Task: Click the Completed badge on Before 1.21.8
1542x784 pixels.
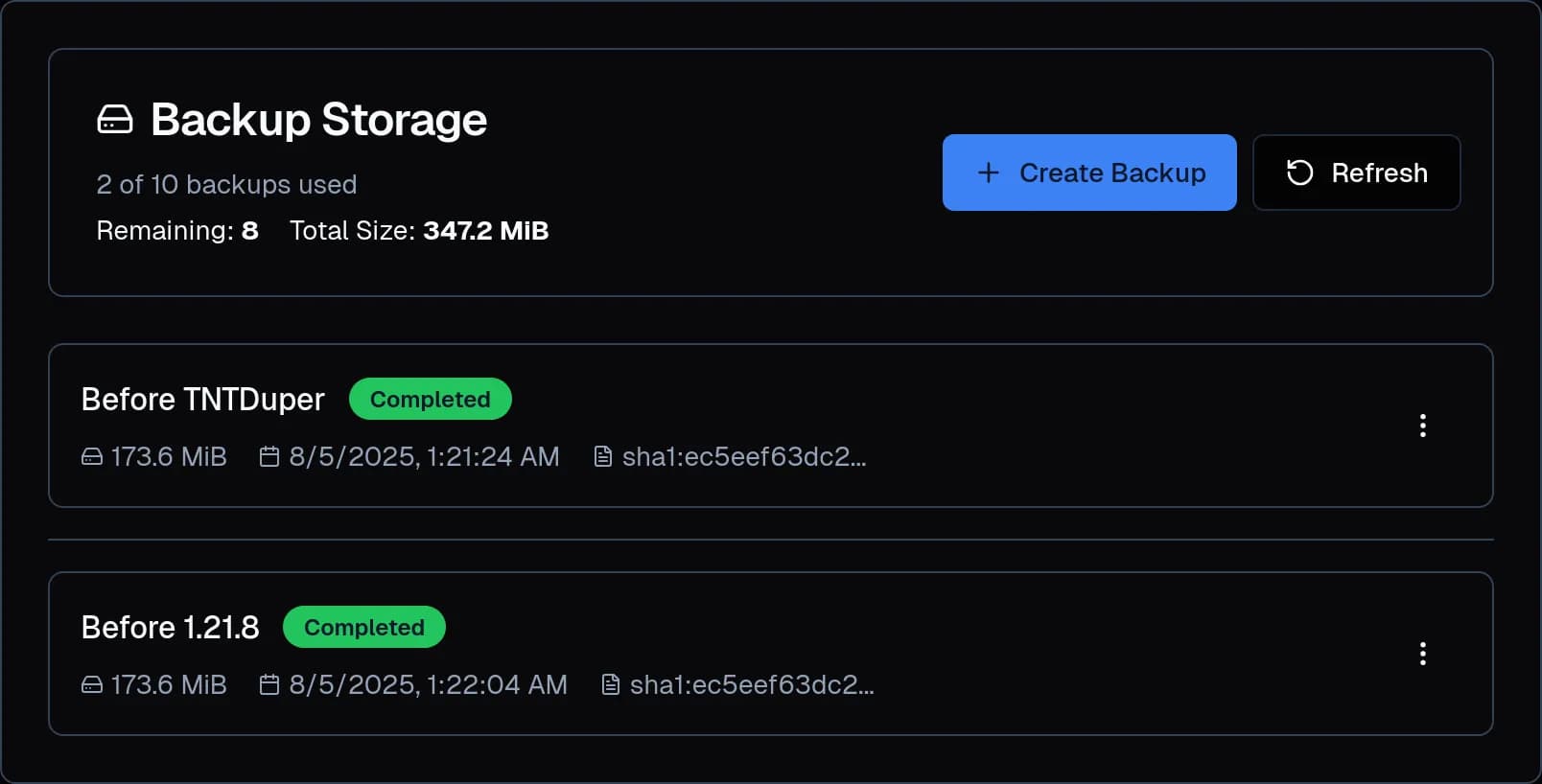Action: [363, 627]
